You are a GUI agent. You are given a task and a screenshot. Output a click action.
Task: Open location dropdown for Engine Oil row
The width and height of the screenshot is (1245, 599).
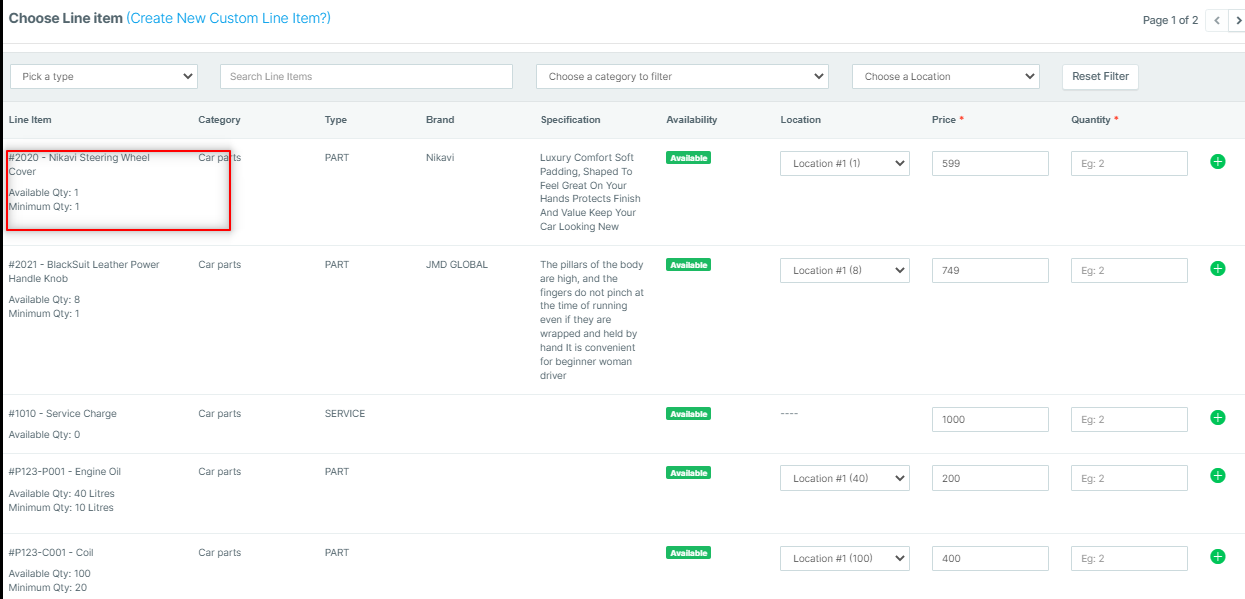click(x=844, y=478)
